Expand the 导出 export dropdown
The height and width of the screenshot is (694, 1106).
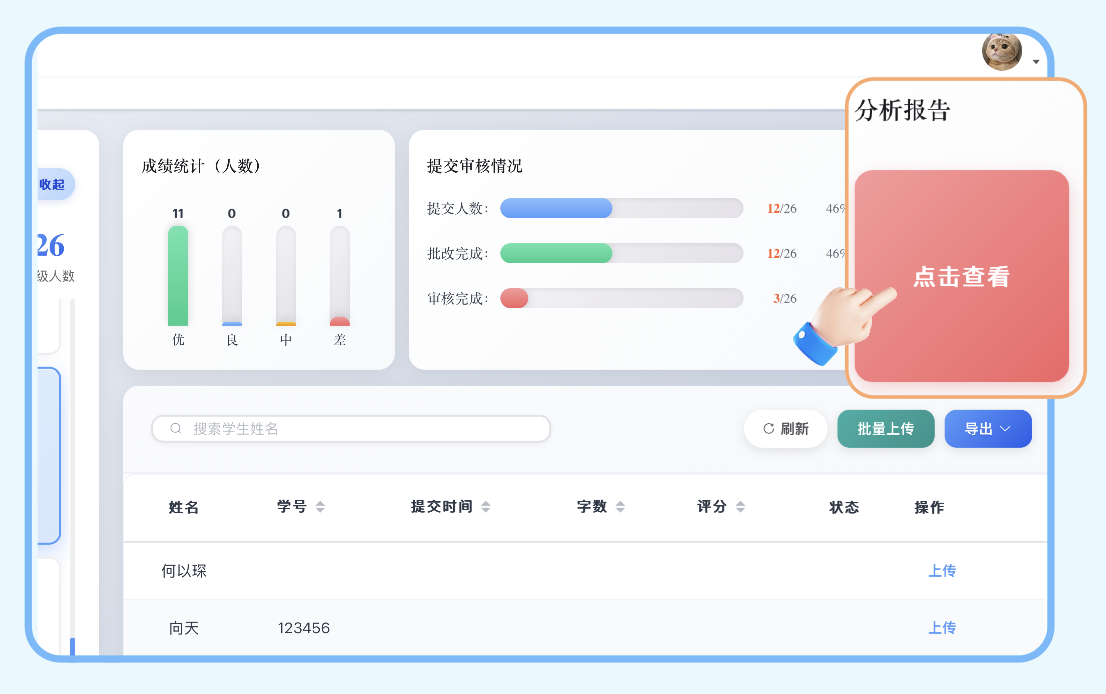(987, 429)
